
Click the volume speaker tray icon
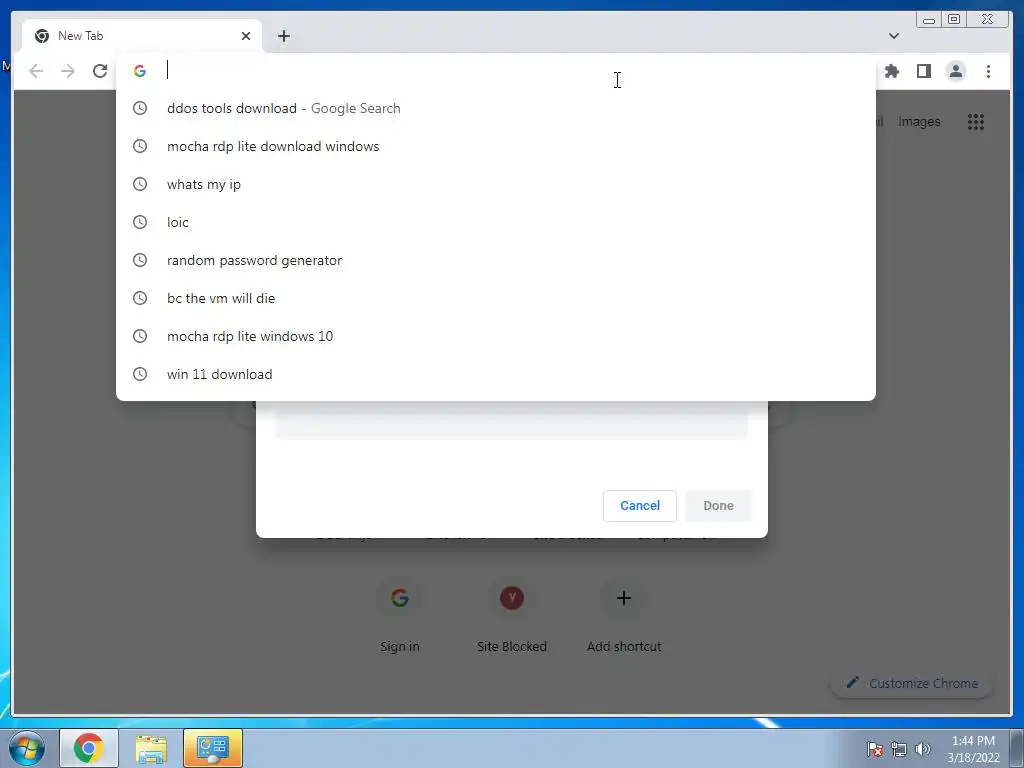[x=923, y=749]
